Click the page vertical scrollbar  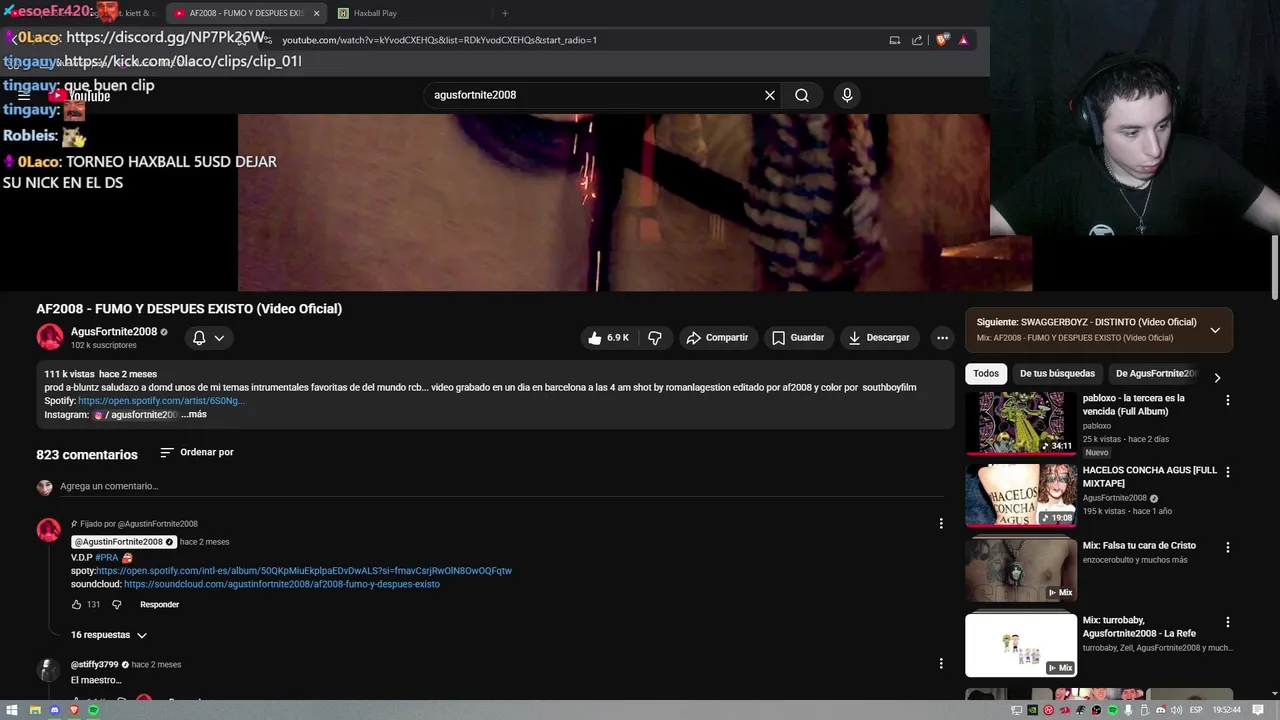pos(1275,266)
